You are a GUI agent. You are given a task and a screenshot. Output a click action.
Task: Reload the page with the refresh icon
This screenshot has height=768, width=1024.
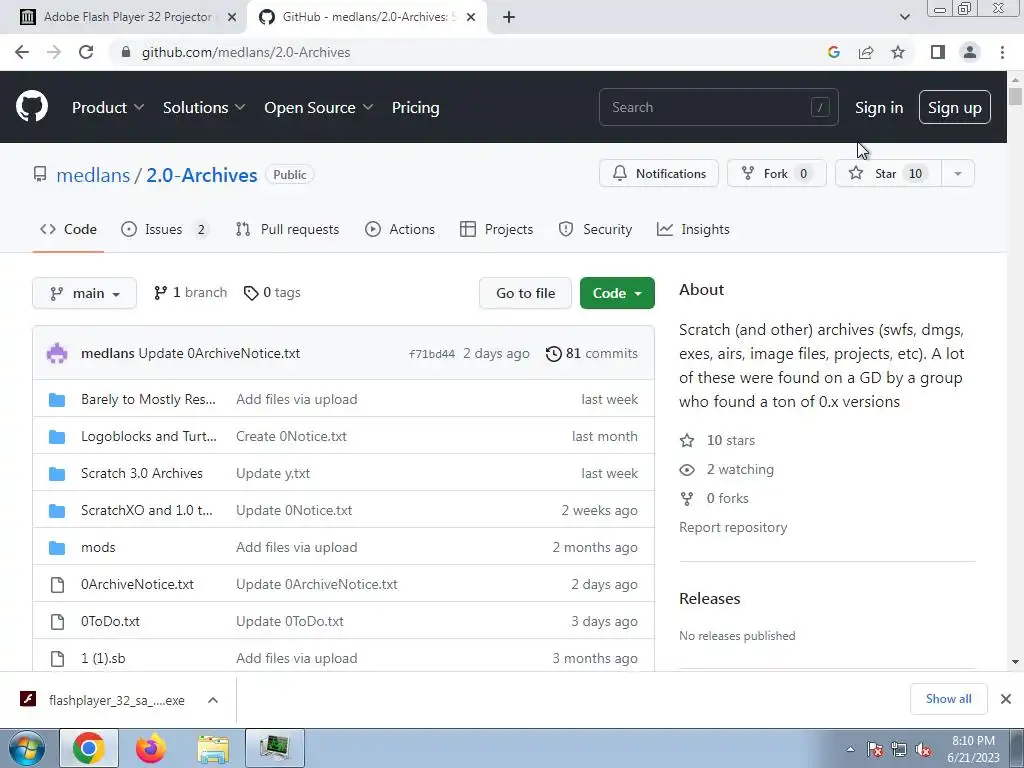point(86,52)
